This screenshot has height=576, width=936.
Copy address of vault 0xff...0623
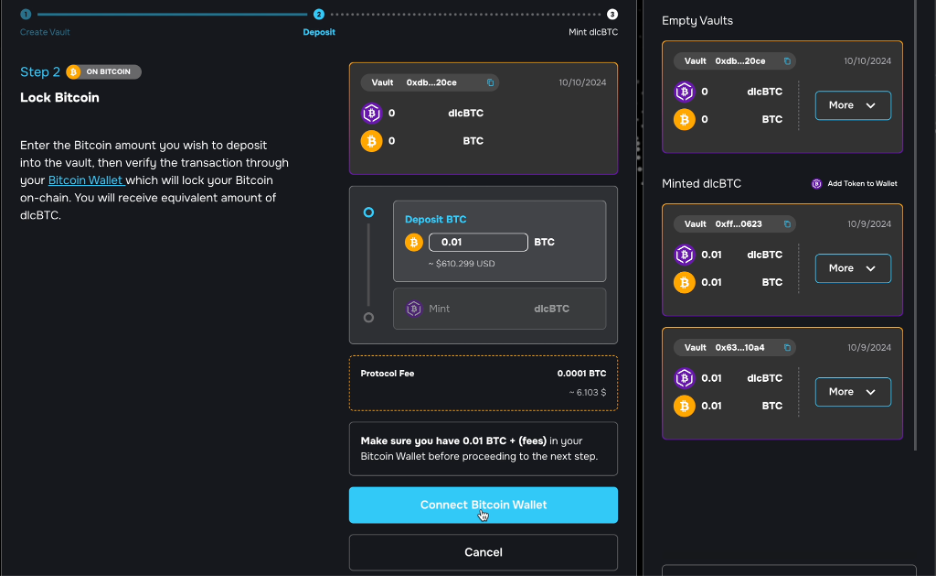pos(787,224)
